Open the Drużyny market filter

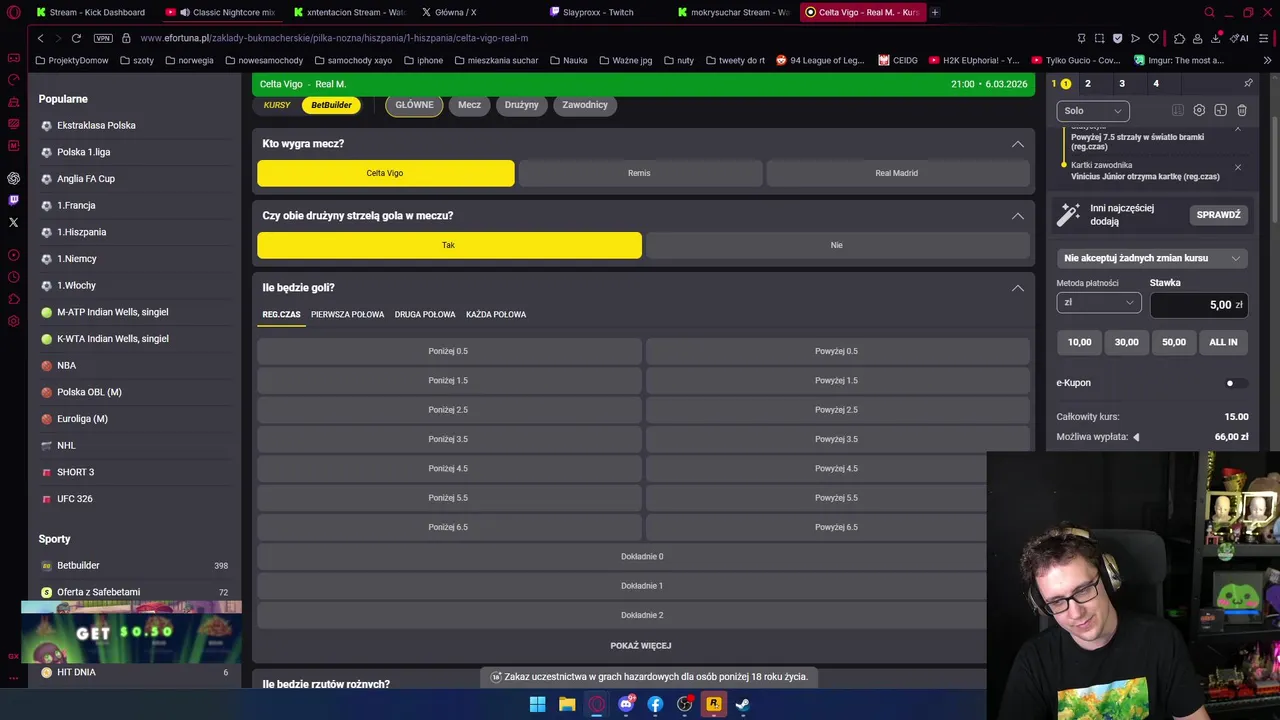[521, 105]
